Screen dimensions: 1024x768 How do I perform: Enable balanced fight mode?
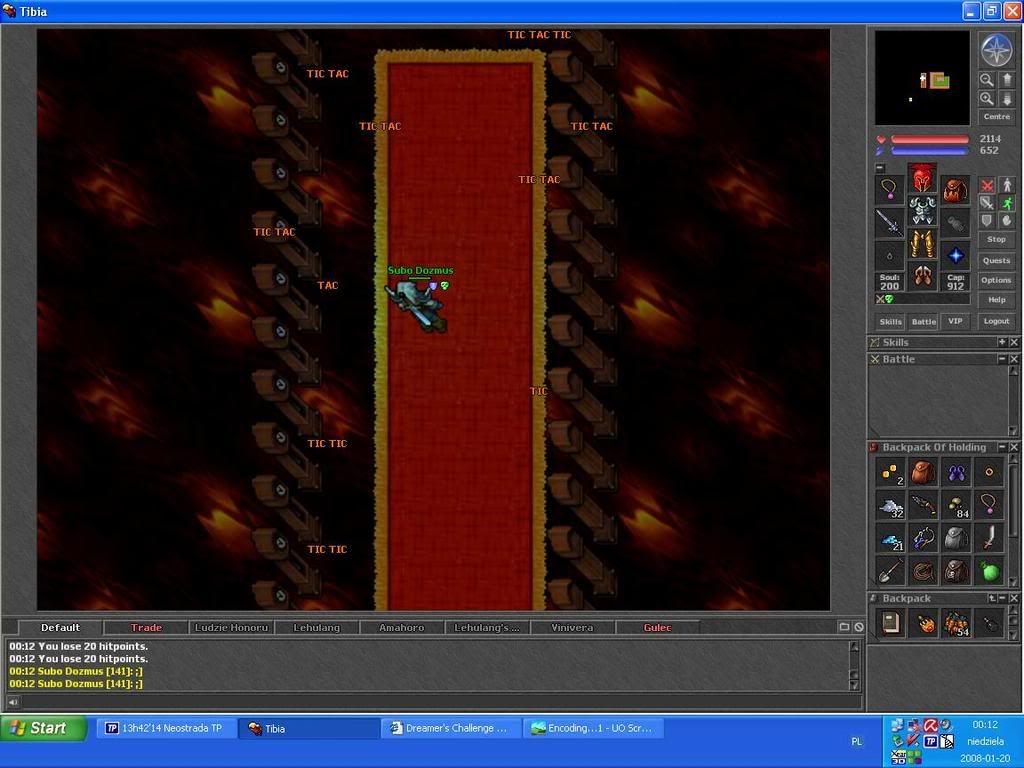987,203
